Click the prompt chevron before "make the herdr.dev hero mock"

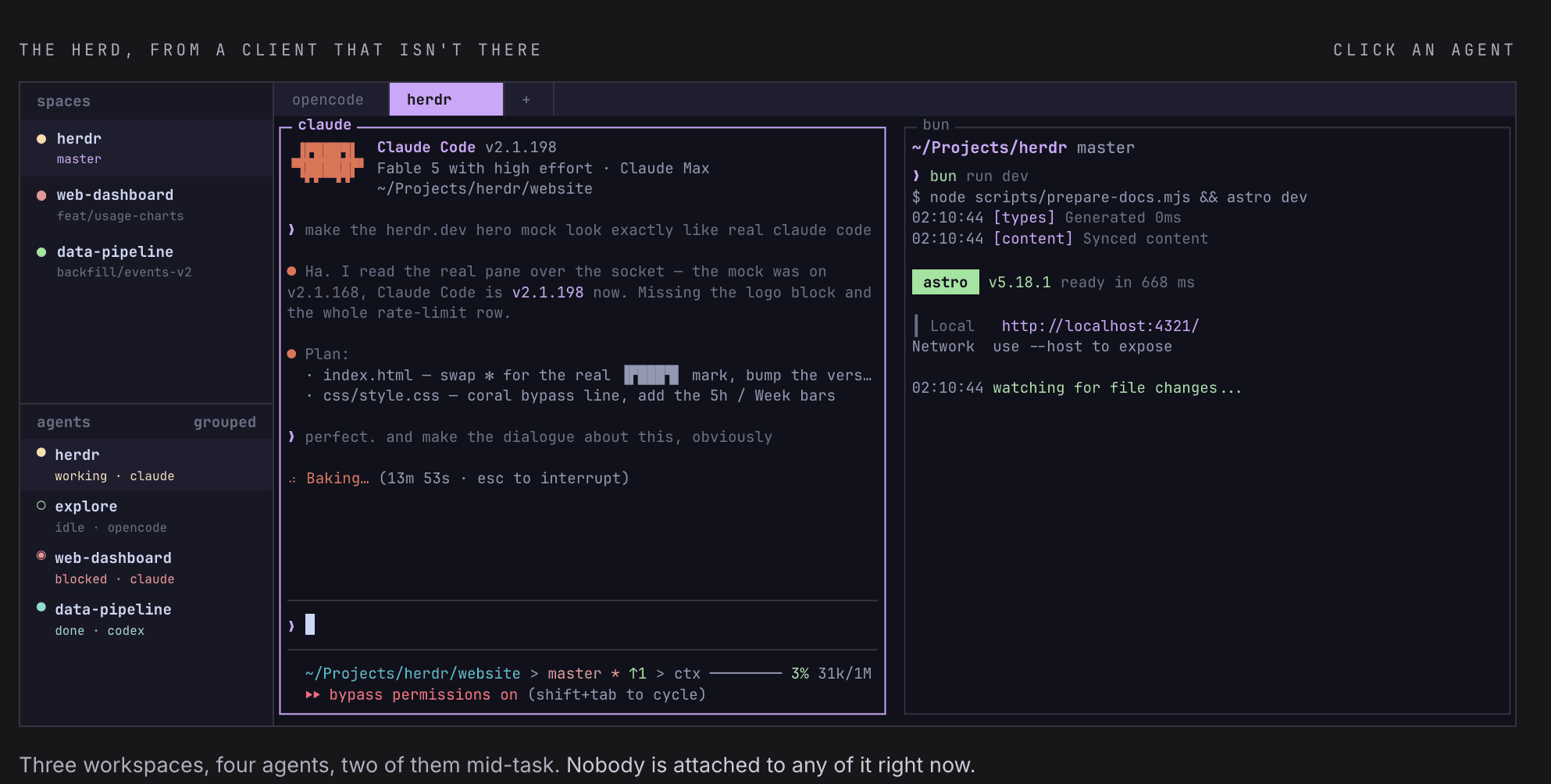pos(291,230)
